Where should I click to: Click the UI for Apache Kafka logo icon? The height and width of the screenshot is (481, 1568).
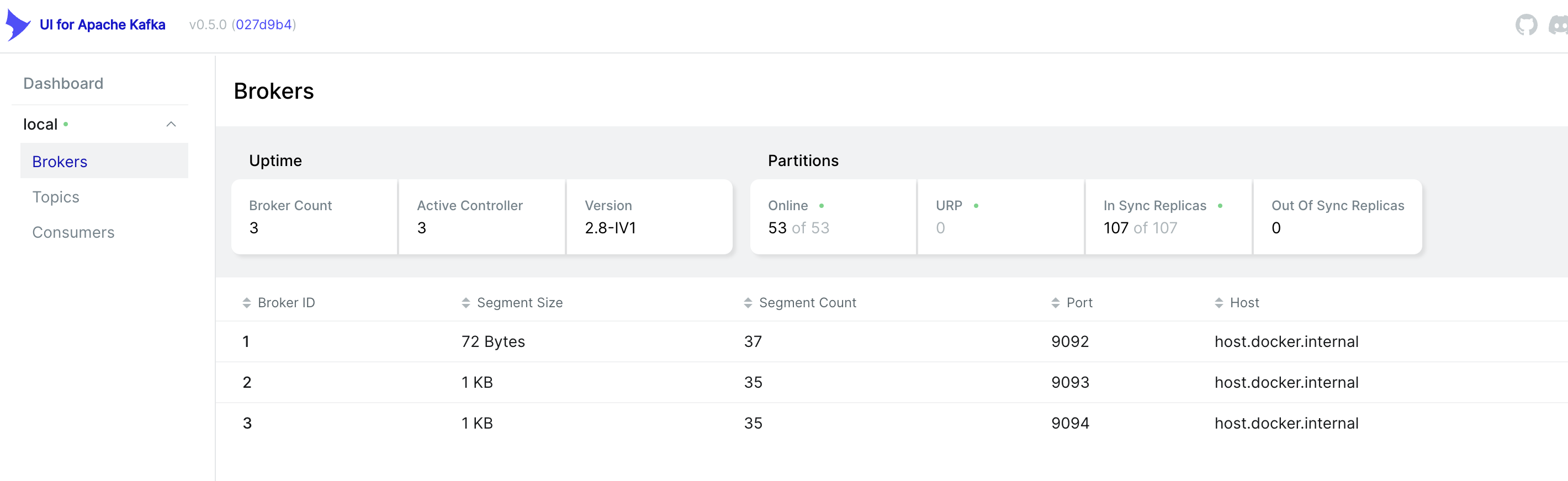(17, 24)
